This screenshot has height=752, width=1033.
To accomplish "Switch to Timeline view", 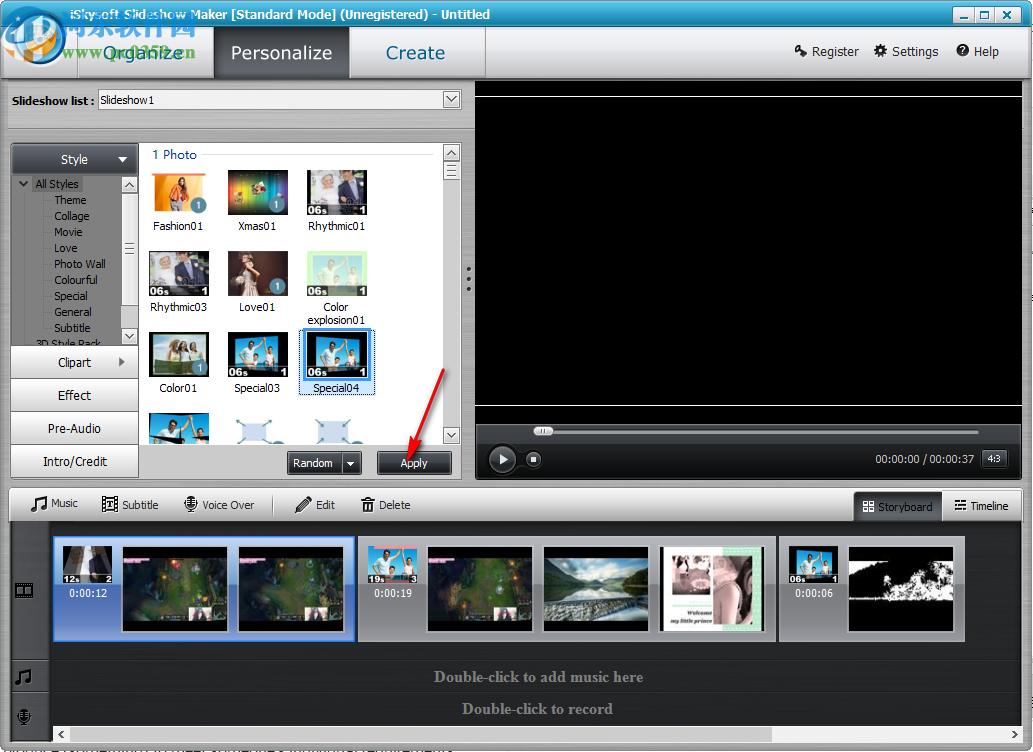I will point(982,506).
